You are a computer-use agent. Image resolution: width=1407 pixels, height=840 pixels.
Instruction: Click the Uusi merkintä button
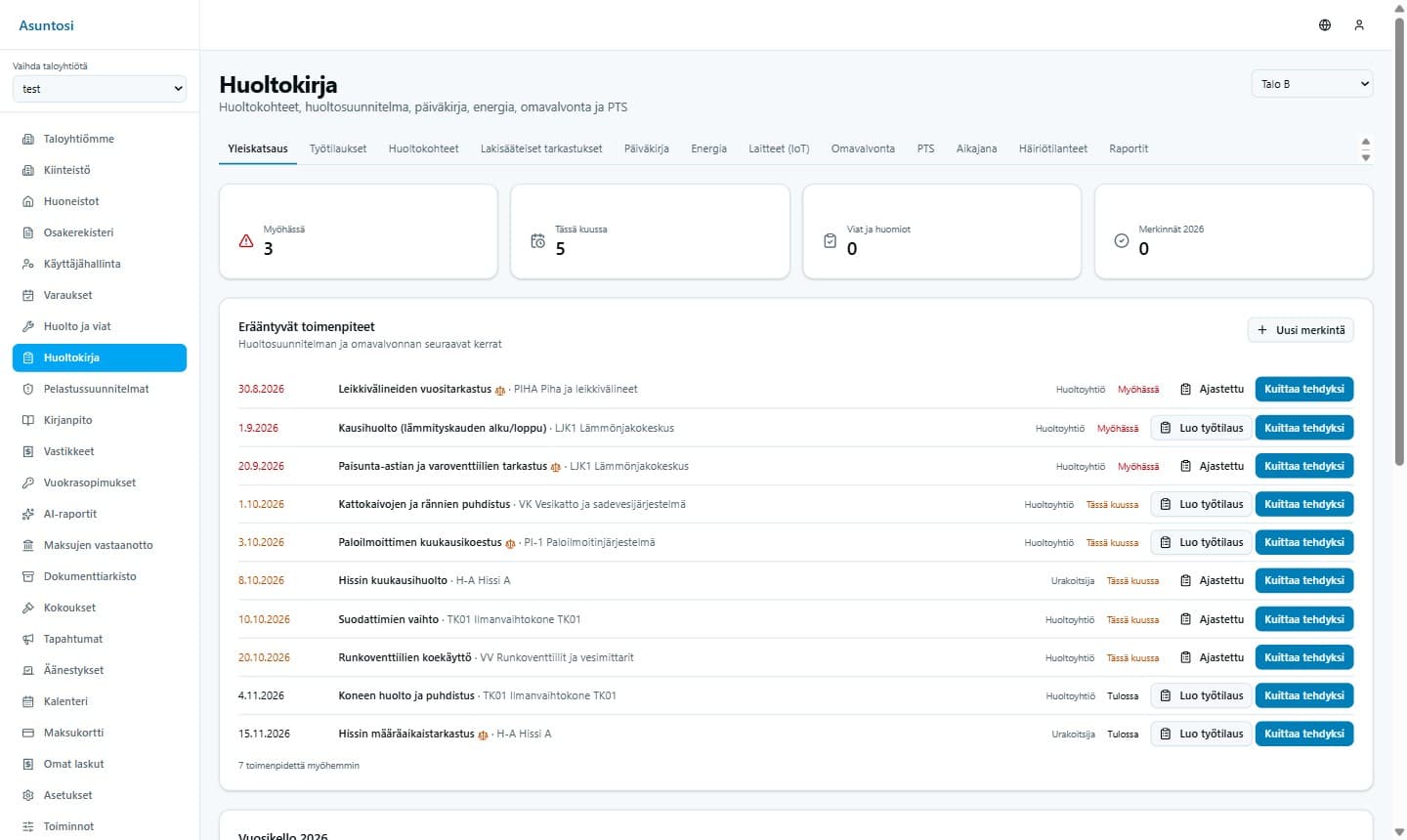1300,330
